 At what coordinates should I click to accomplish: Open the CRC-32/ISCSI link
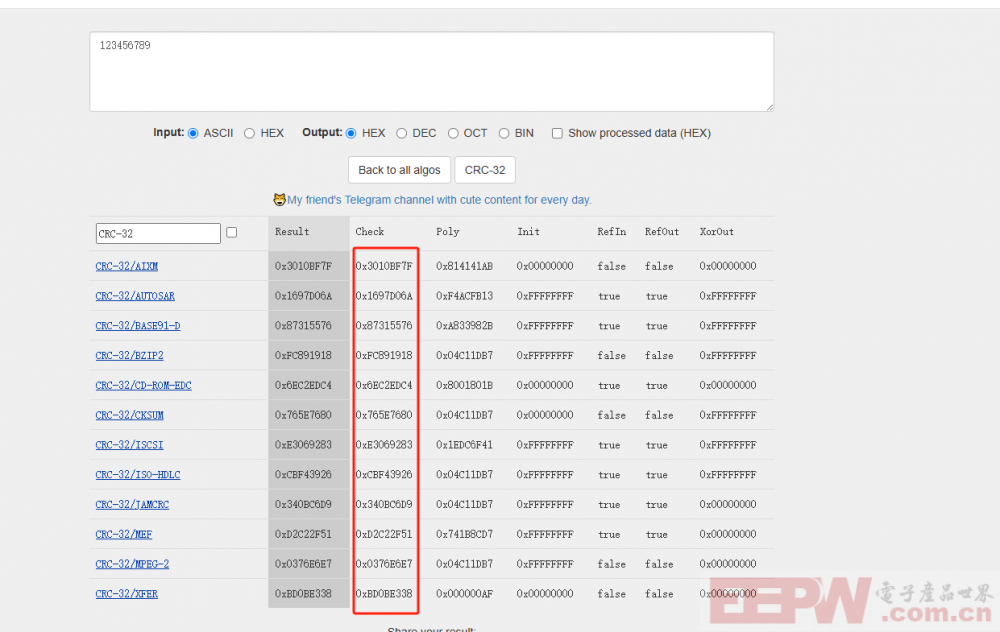pos(129,445)
